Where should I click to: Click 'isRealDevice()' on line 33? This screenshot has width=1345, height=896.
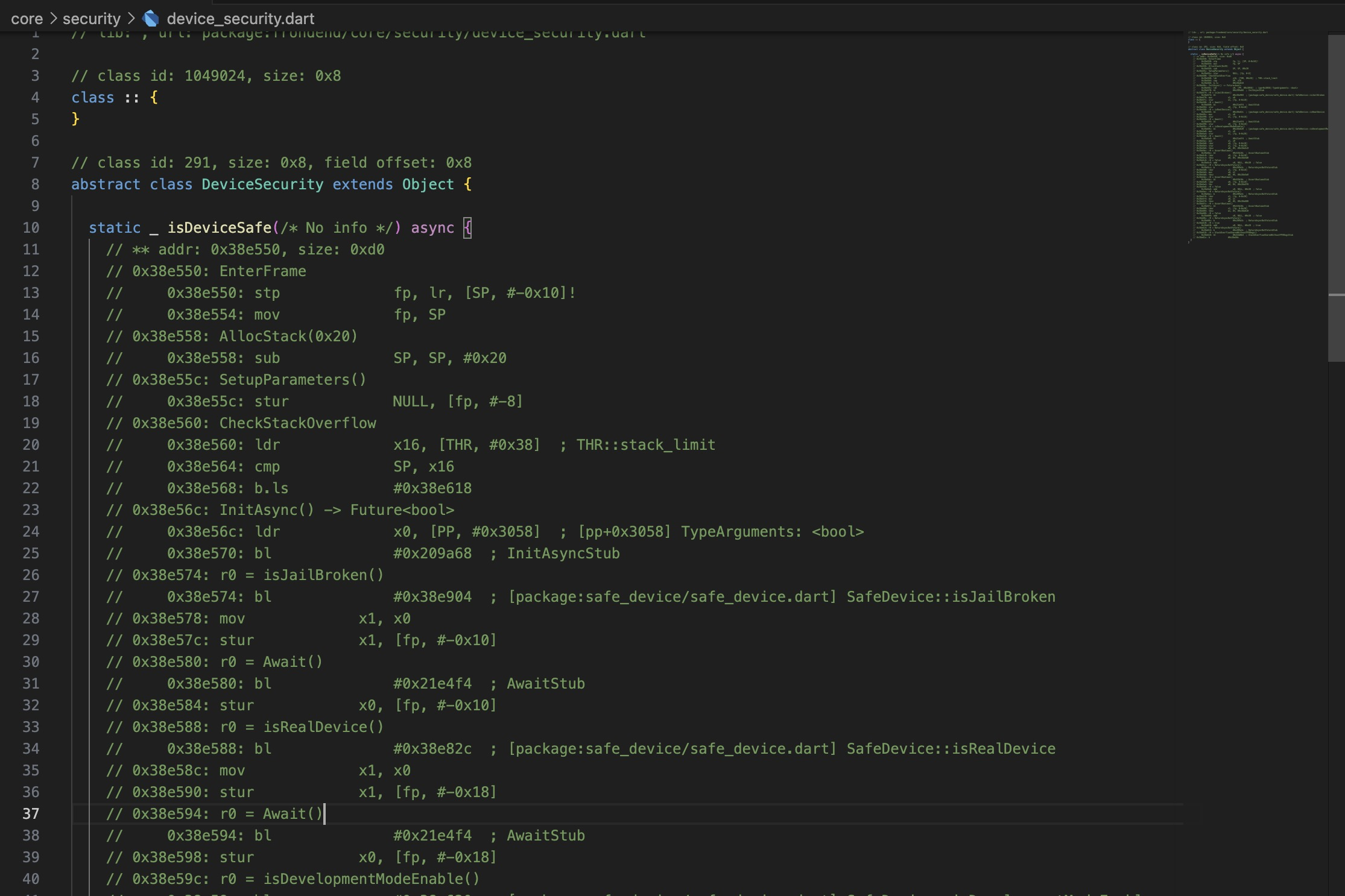(323, 727)
